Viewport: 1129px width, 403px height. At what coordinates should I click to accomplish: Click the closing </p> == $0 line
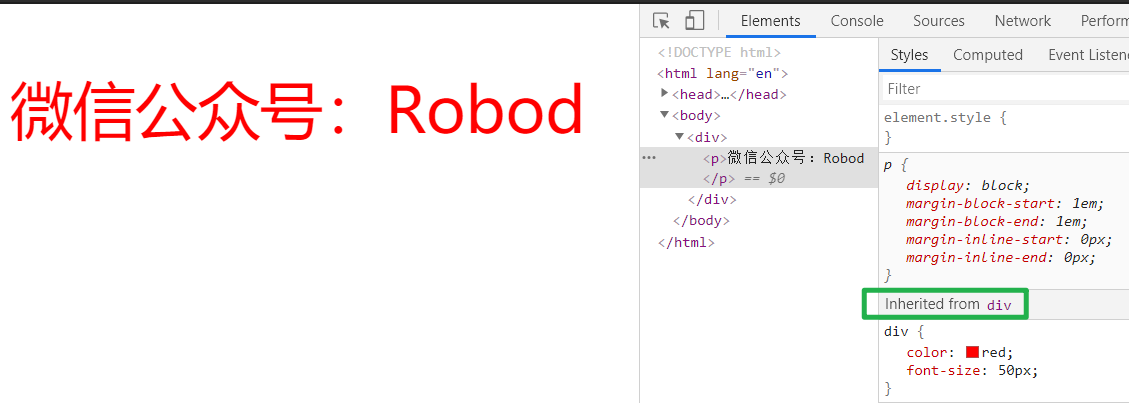click(744, 178)
